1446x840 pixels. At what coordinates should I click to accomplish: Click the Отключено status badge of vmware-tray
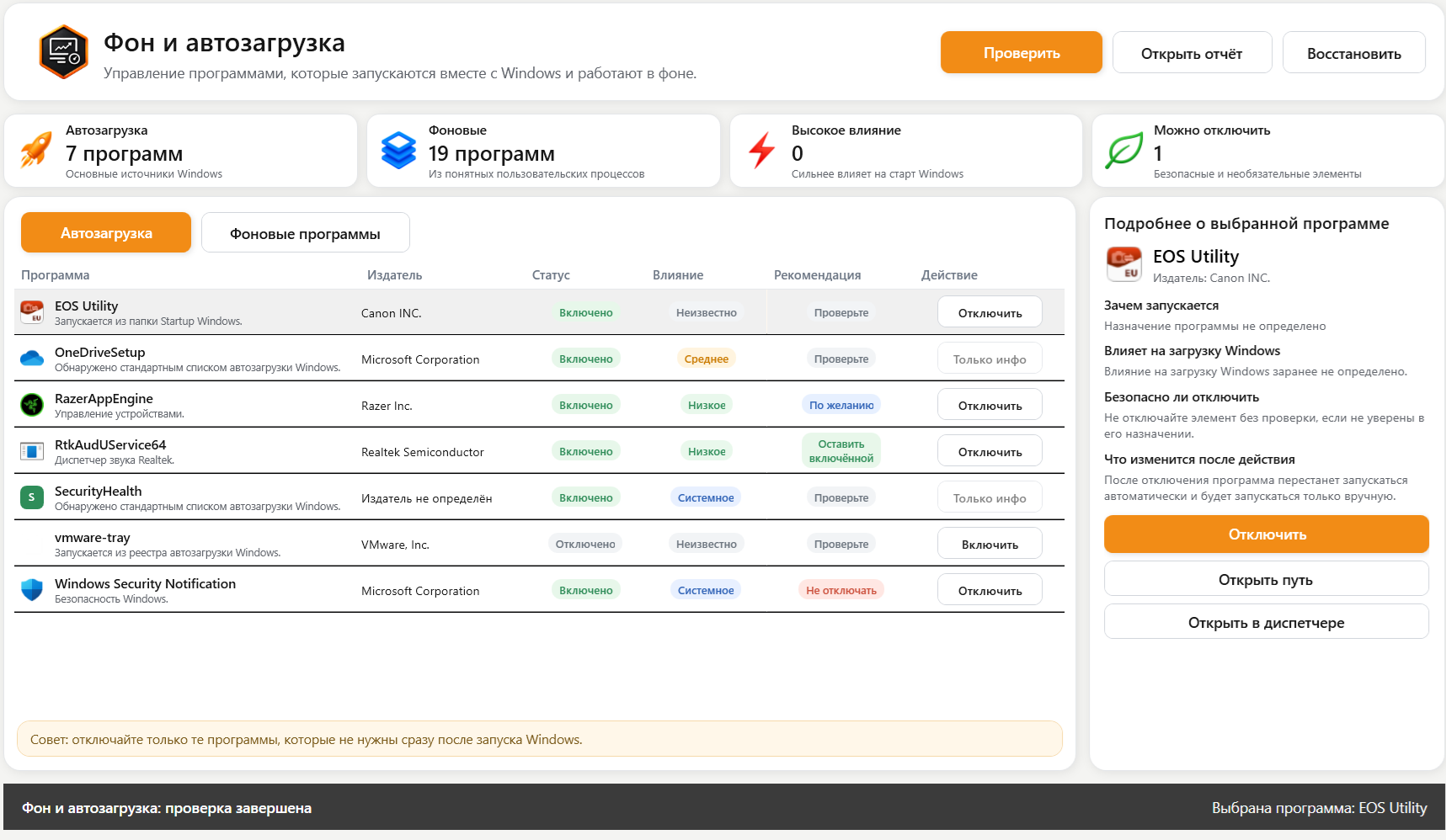tap(585, 544)
